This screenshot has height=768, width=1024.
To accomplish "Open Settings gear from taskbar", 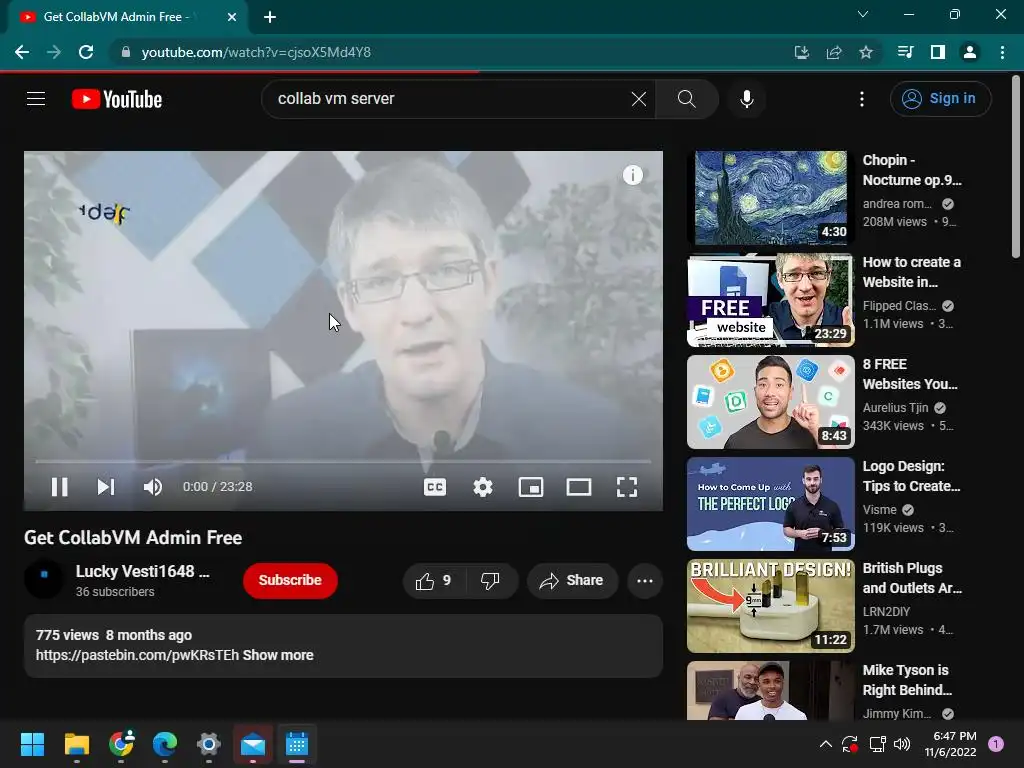I will (209, 744).
